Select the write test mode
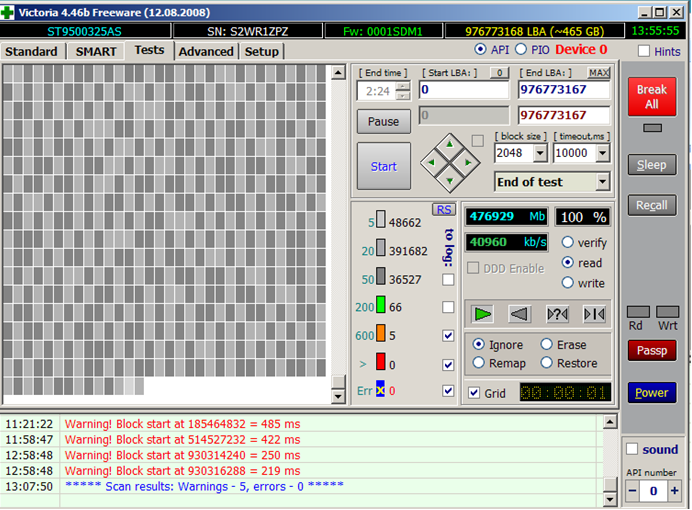Image resolution: width=692 pixels, height=510 pixels. click(568, 283)
